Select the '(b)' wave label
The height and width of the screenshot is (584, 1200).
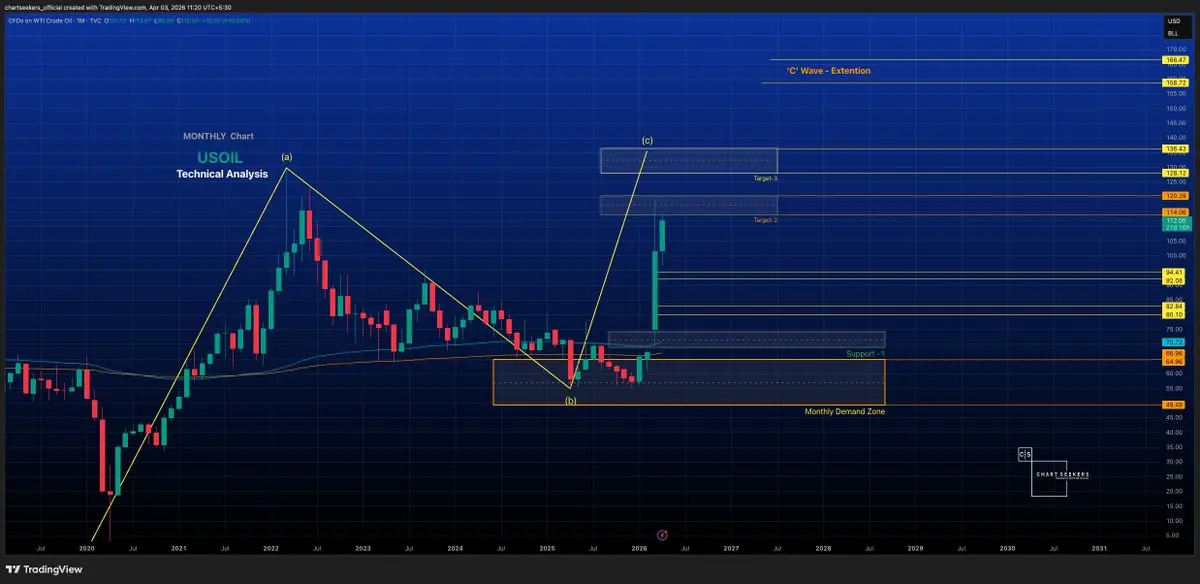pos(570,400)
